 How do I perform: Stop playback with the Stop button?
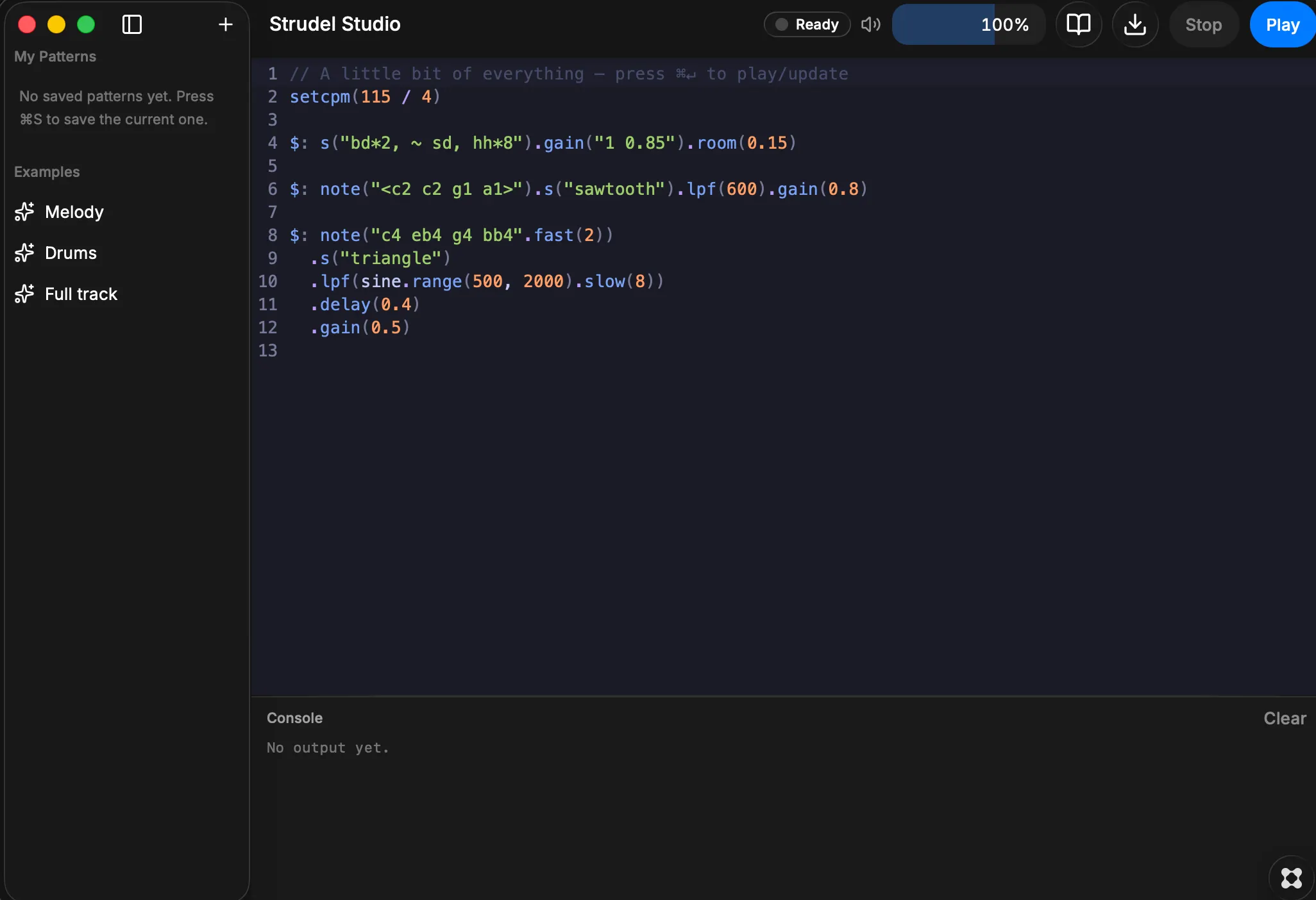coord(1204,24)
